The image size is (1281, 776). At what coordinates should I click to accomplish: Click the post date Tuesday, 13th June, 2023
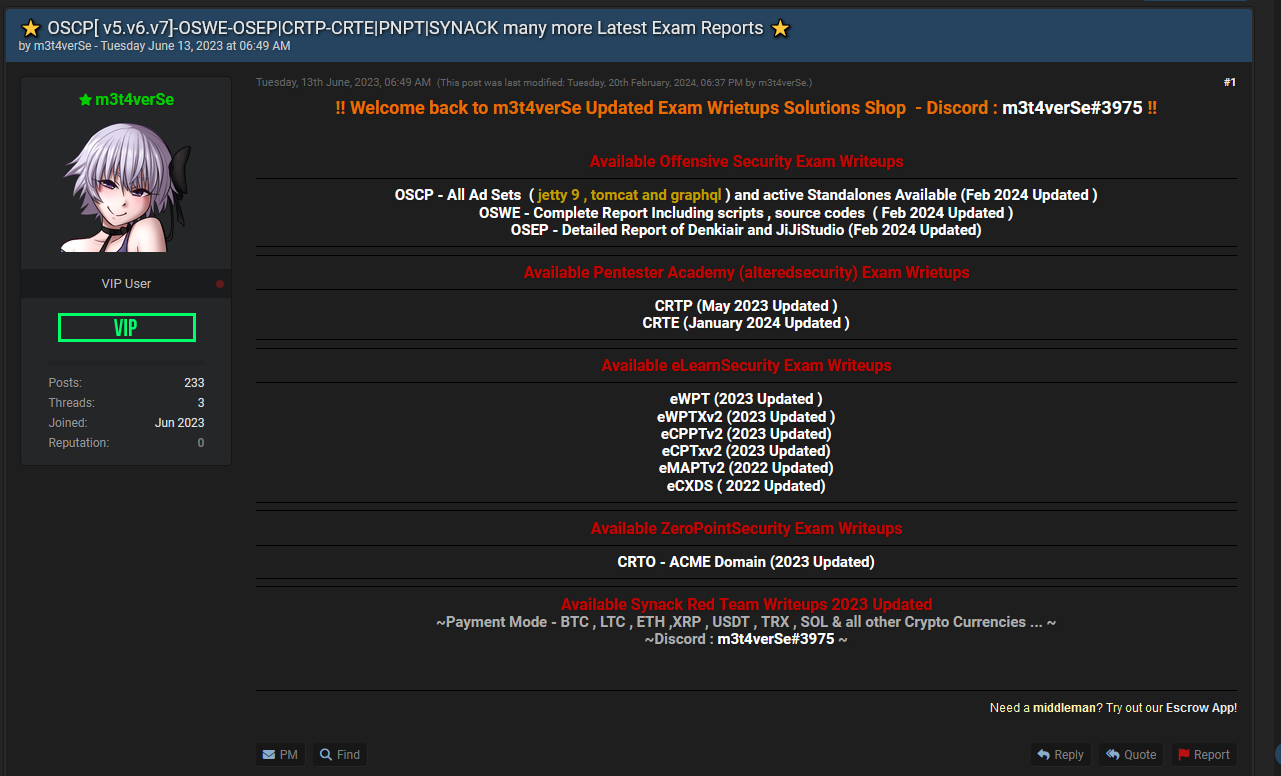(343, 82)
